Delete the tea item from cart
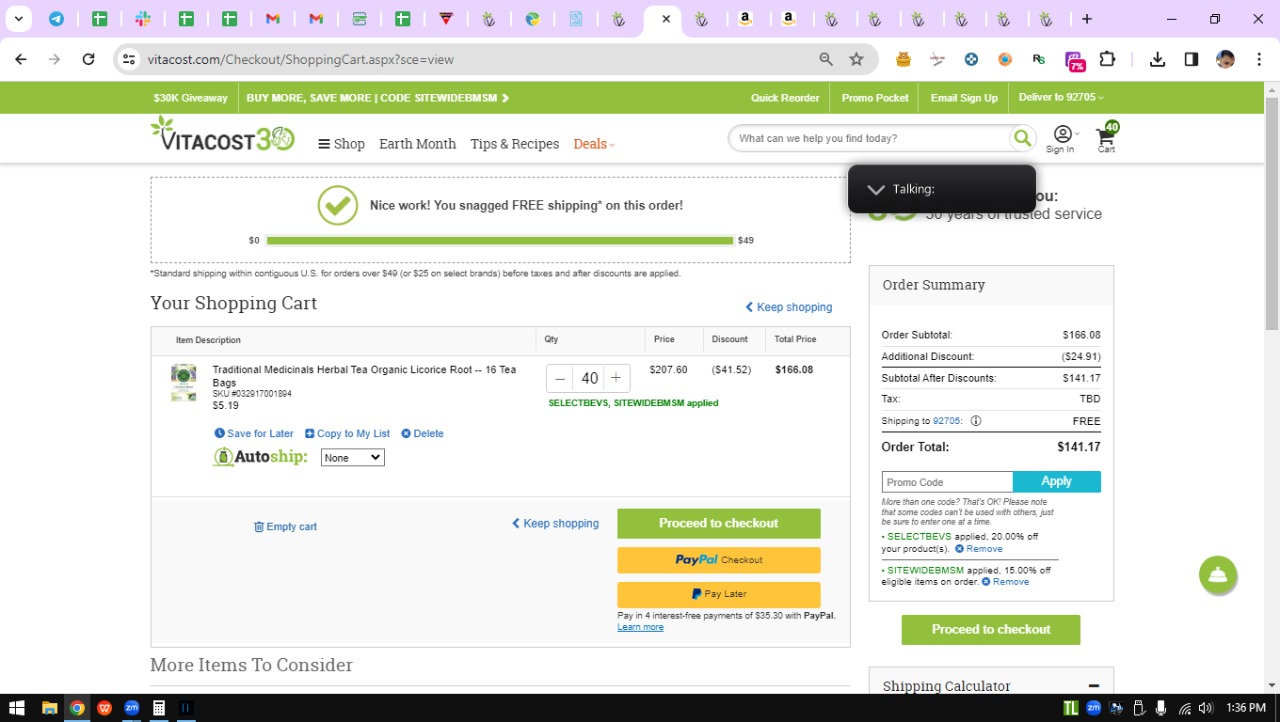The image size is (1280, 722). [422, 433]
